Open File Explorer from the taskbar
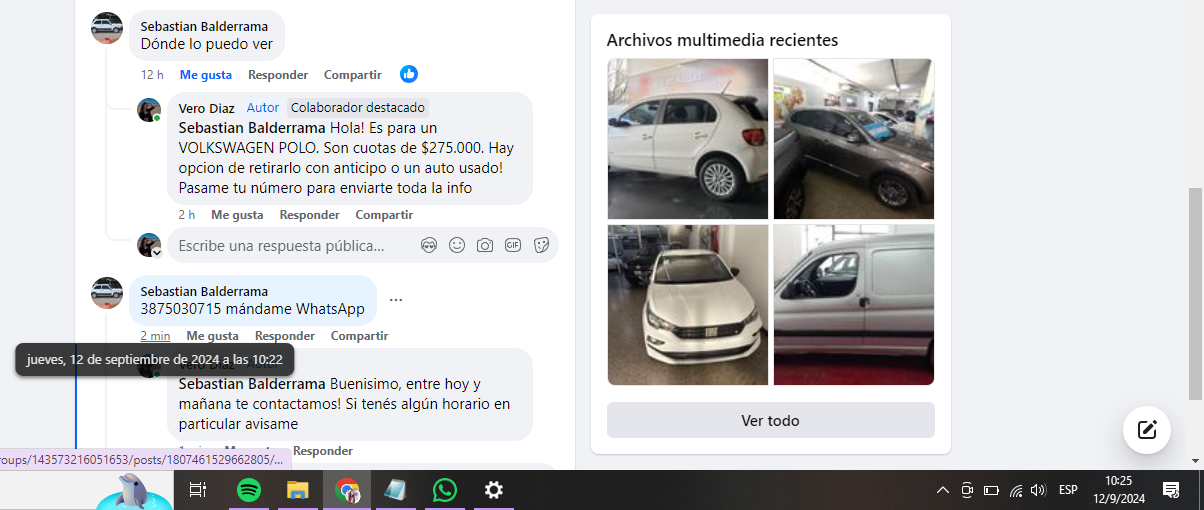Viewport: 1204px width, 510px height. [297, 490]
